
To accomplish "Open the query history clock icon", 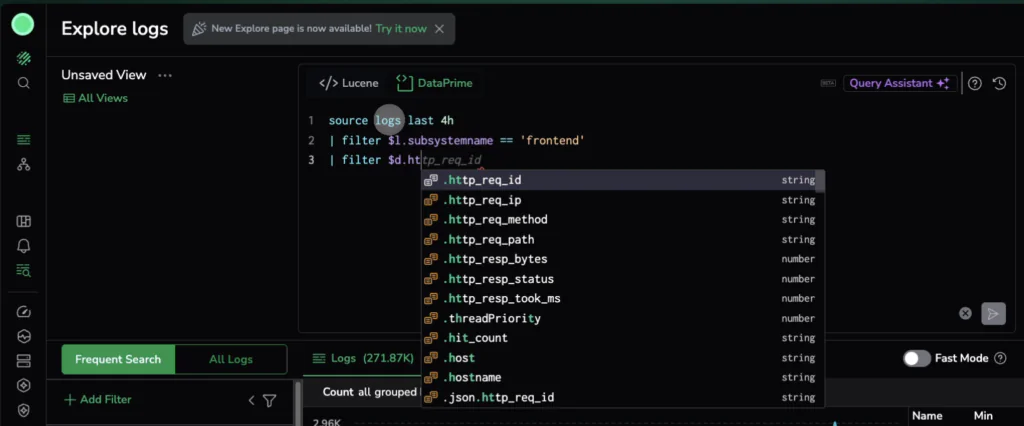I will click(x=999, y=84).
